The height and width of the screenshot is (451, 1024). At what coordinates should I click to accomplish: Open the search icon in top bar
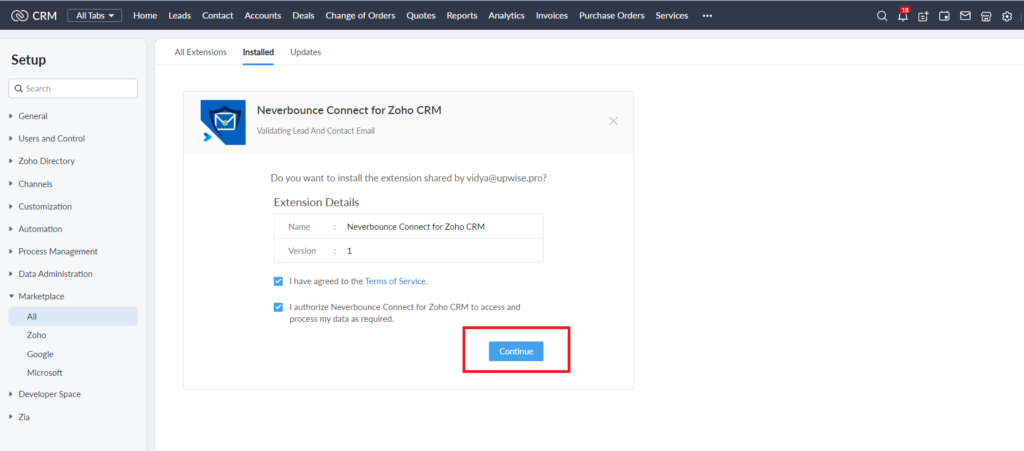point(882,16)
